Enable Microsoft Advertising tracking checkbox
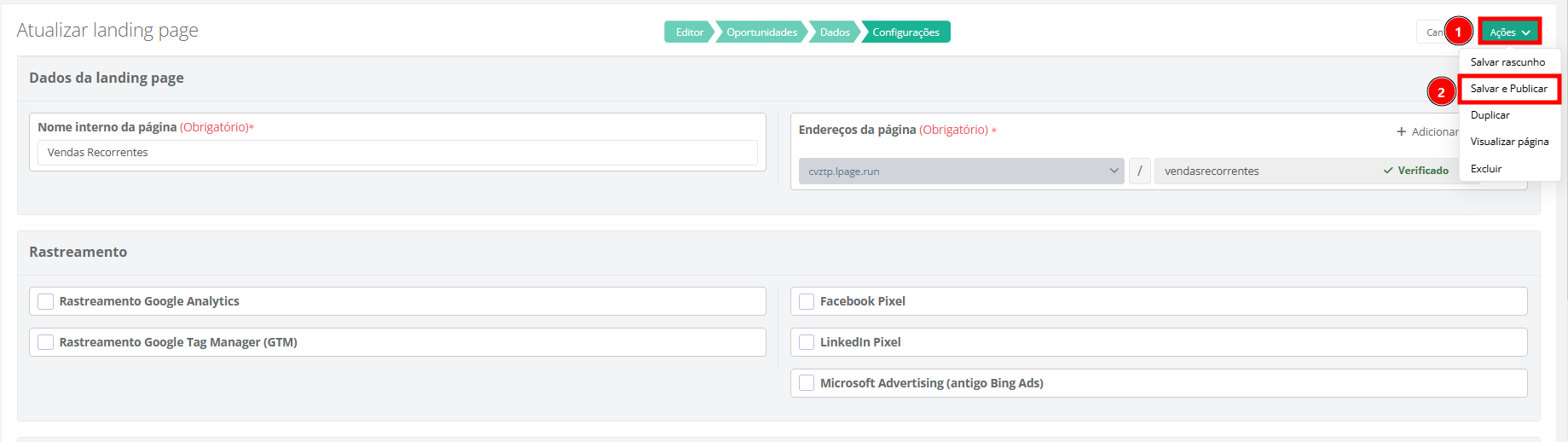This screenshot has height=442, width=1568. click(807, 383)
